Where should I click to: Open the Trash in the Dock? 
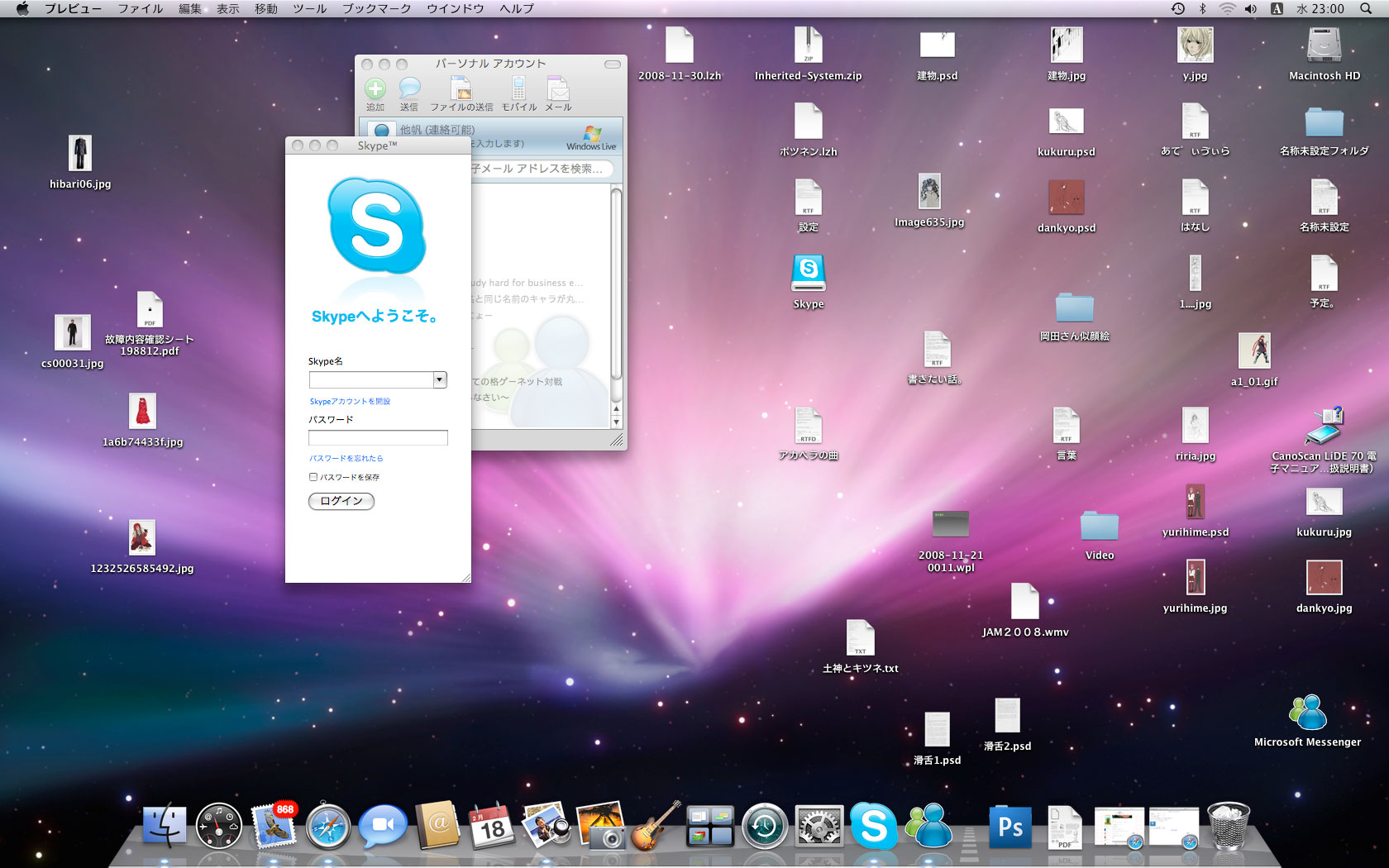point(1229,825)
